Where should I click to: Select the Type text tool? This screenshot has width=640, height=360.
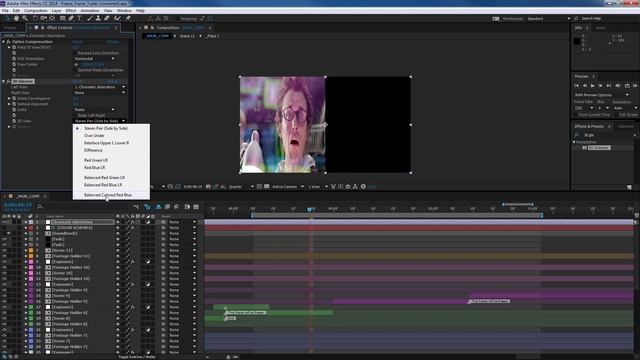pyautogui.click(x=79, y=18)
